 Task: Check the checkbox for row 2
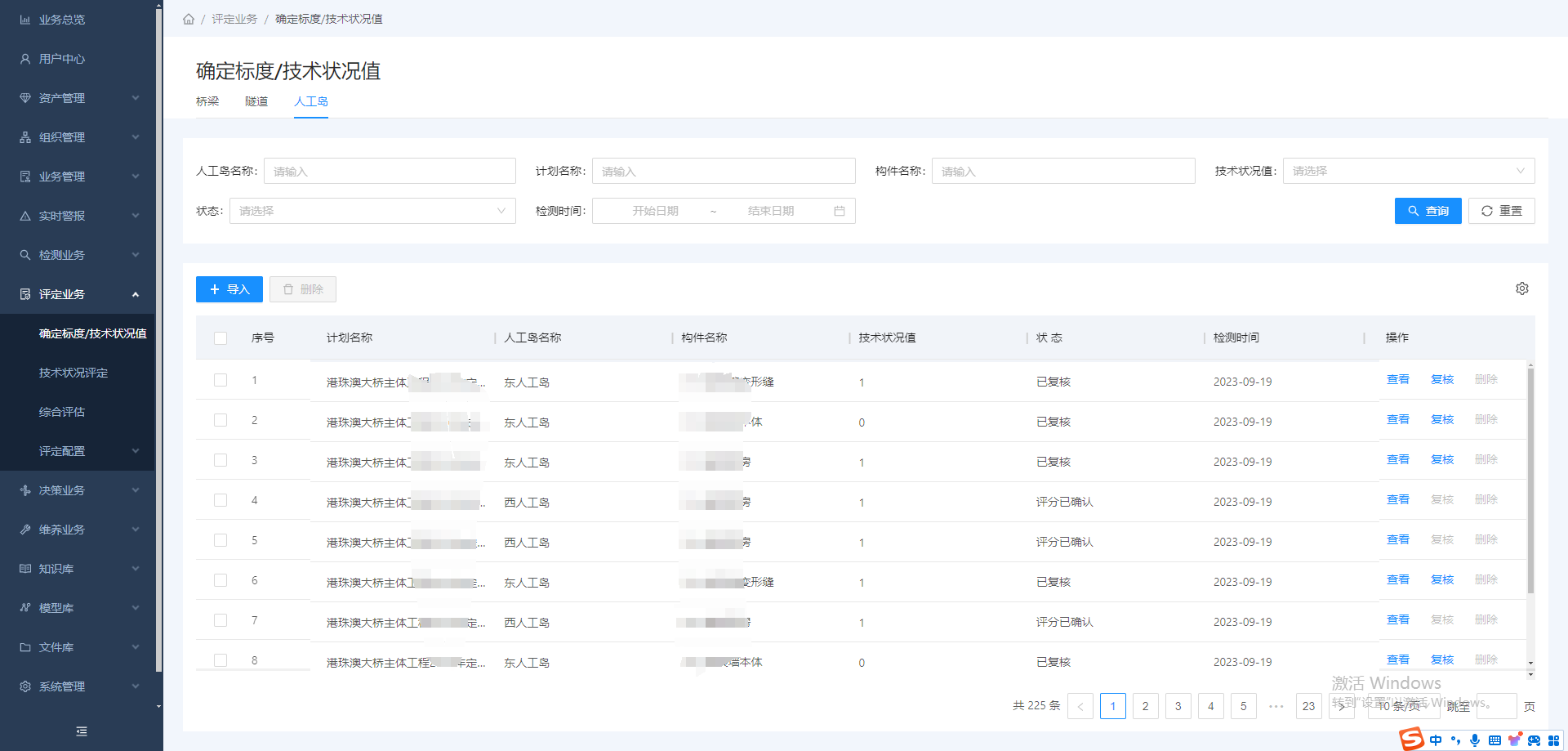[x=220, y=420]
